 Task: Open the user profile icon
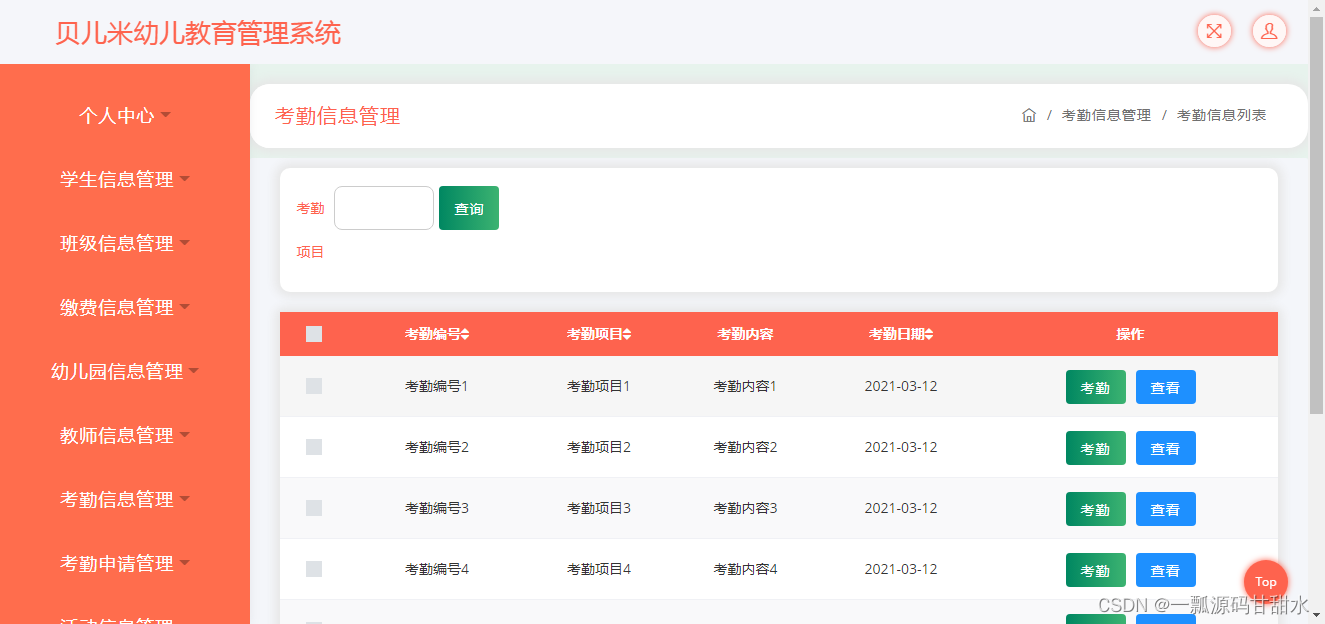(x=1269, y=31)
